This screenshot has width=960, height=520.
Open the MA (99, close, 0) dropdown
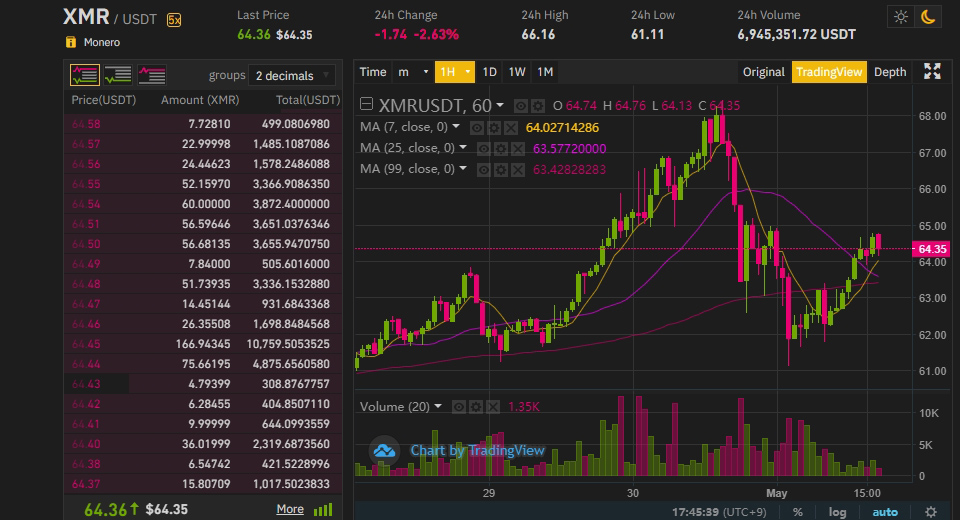463,168
